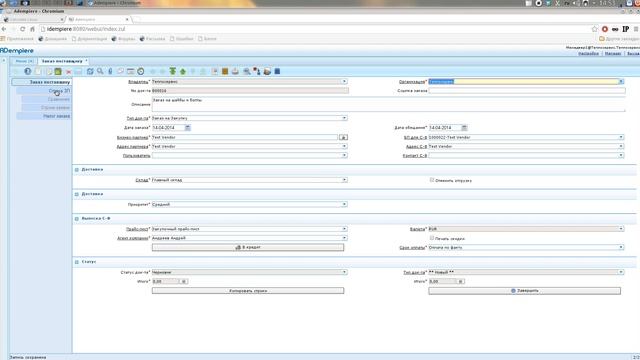Click the red Delete record icon

[69, 72]
